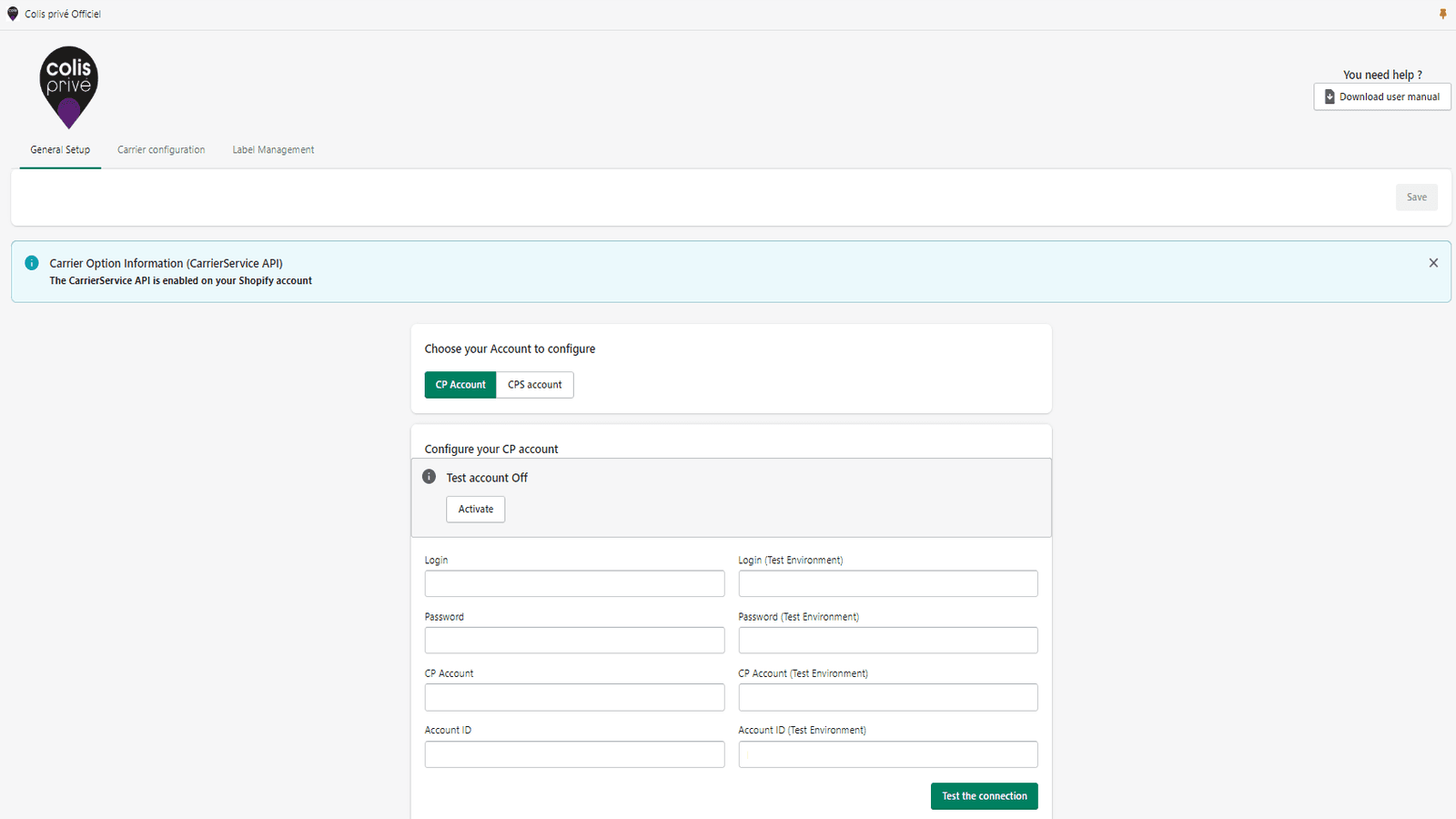Dismiss the Carrier Option Information banner
This screenshot has height=819, width=1456.
tap(1432, 262)
